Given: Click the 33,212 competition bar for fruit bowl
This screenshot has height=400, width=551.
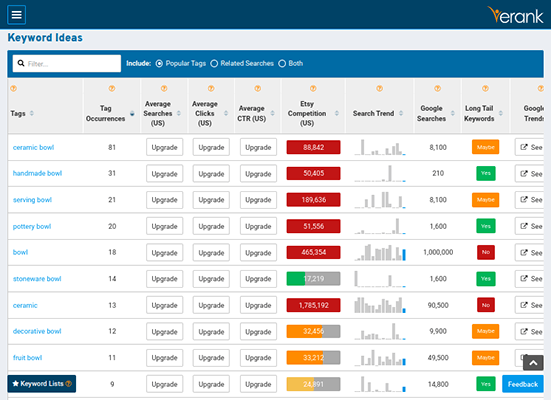Looking at the screenshot, I should 313,358.
